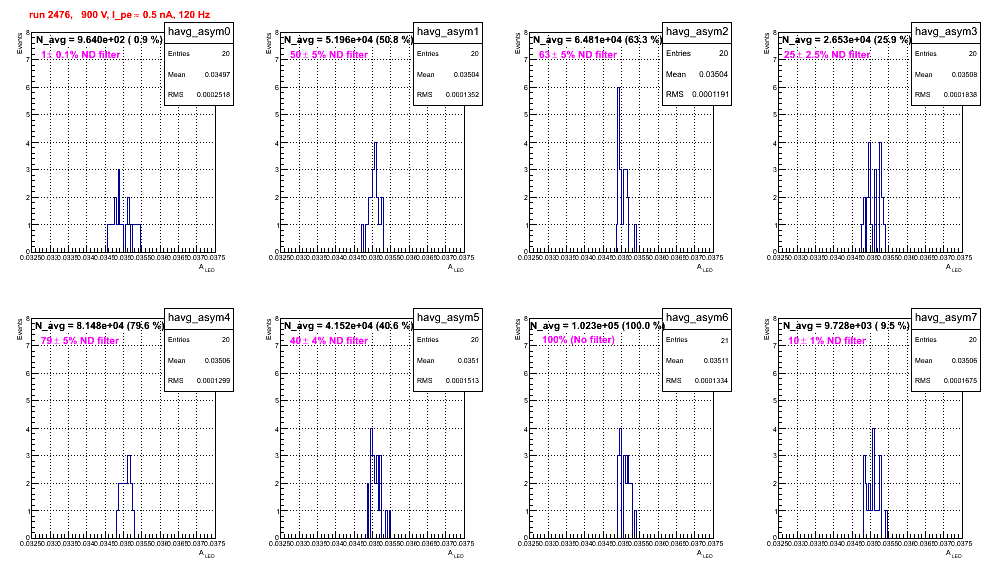This screenshot has width=996, height=572.
Task: Click RMS value 0.0001334 in havg_asym6
Action: pos(711,381)
